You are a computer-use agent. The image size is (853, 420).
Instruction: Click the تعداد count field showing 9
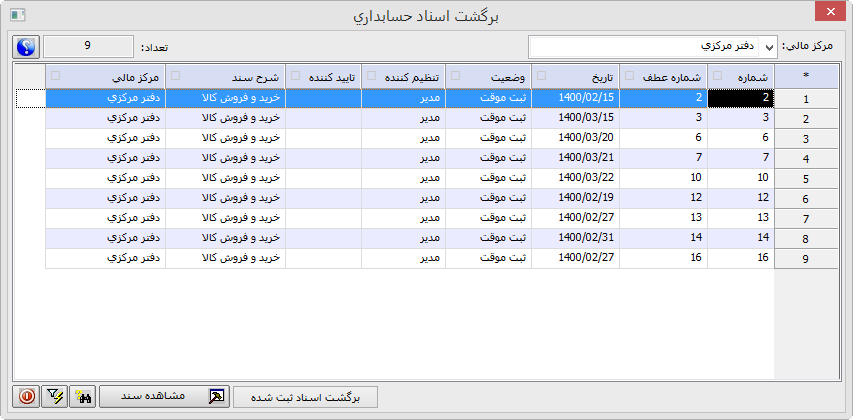click(88, 47)
